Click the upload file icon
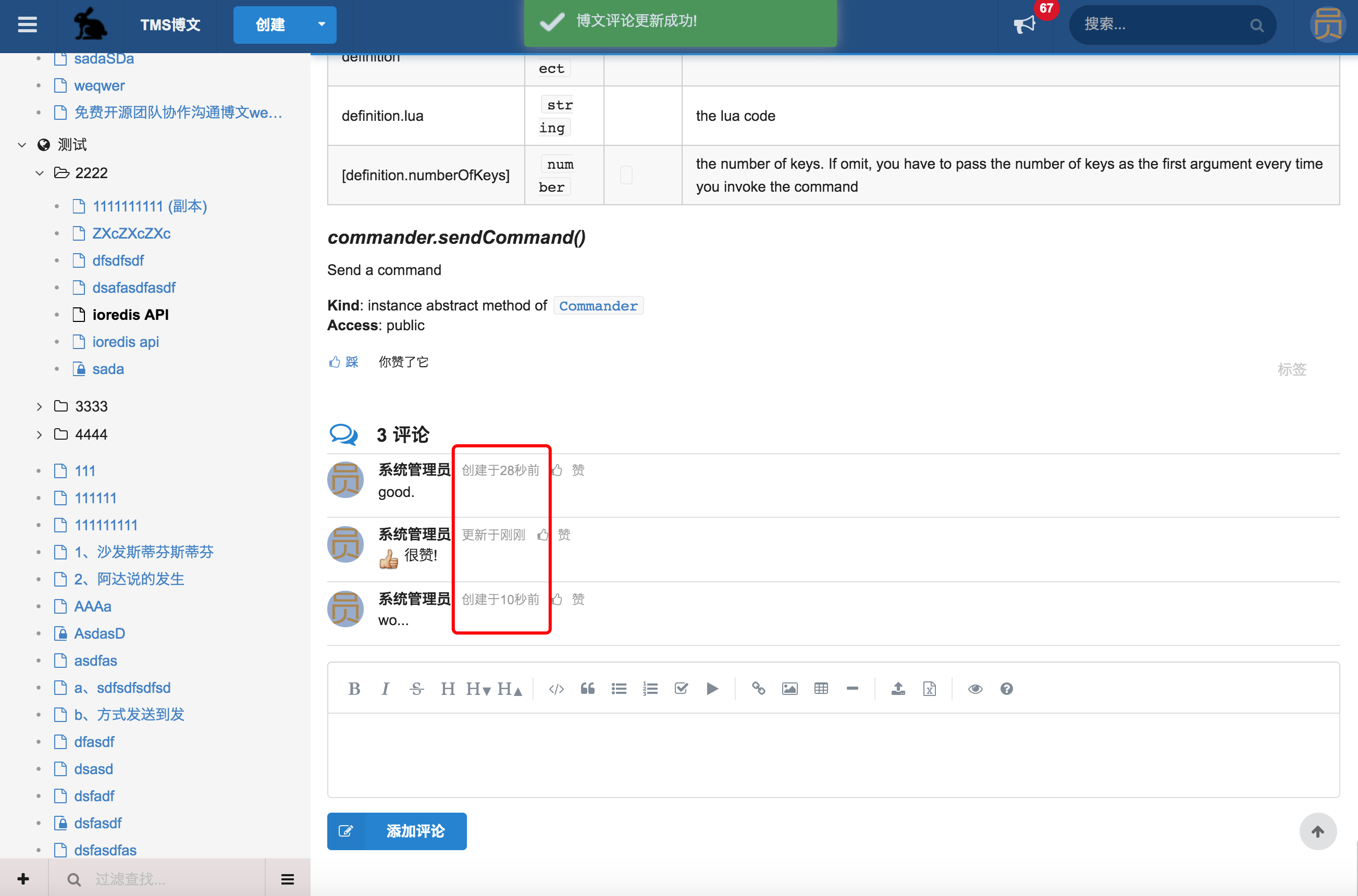Viewport: 1358px width, 896px height. click(898, 689)
